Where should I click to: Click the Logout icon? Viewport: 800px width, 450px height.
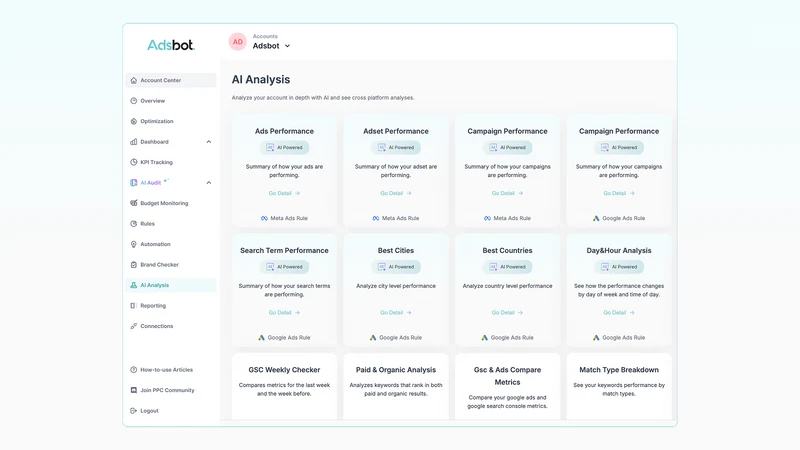pyautogui.click(x=134, y=411)
